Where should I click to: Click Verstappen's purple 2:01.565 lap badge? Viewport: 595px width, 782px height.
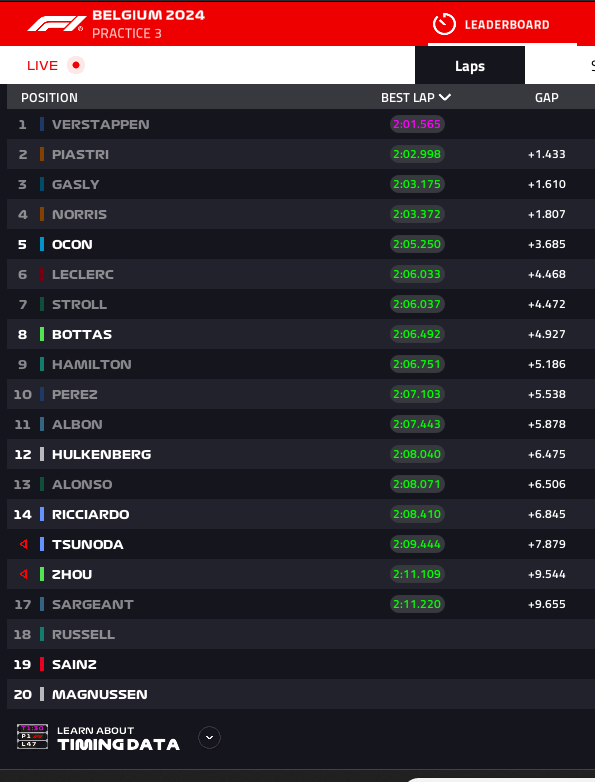417,124
